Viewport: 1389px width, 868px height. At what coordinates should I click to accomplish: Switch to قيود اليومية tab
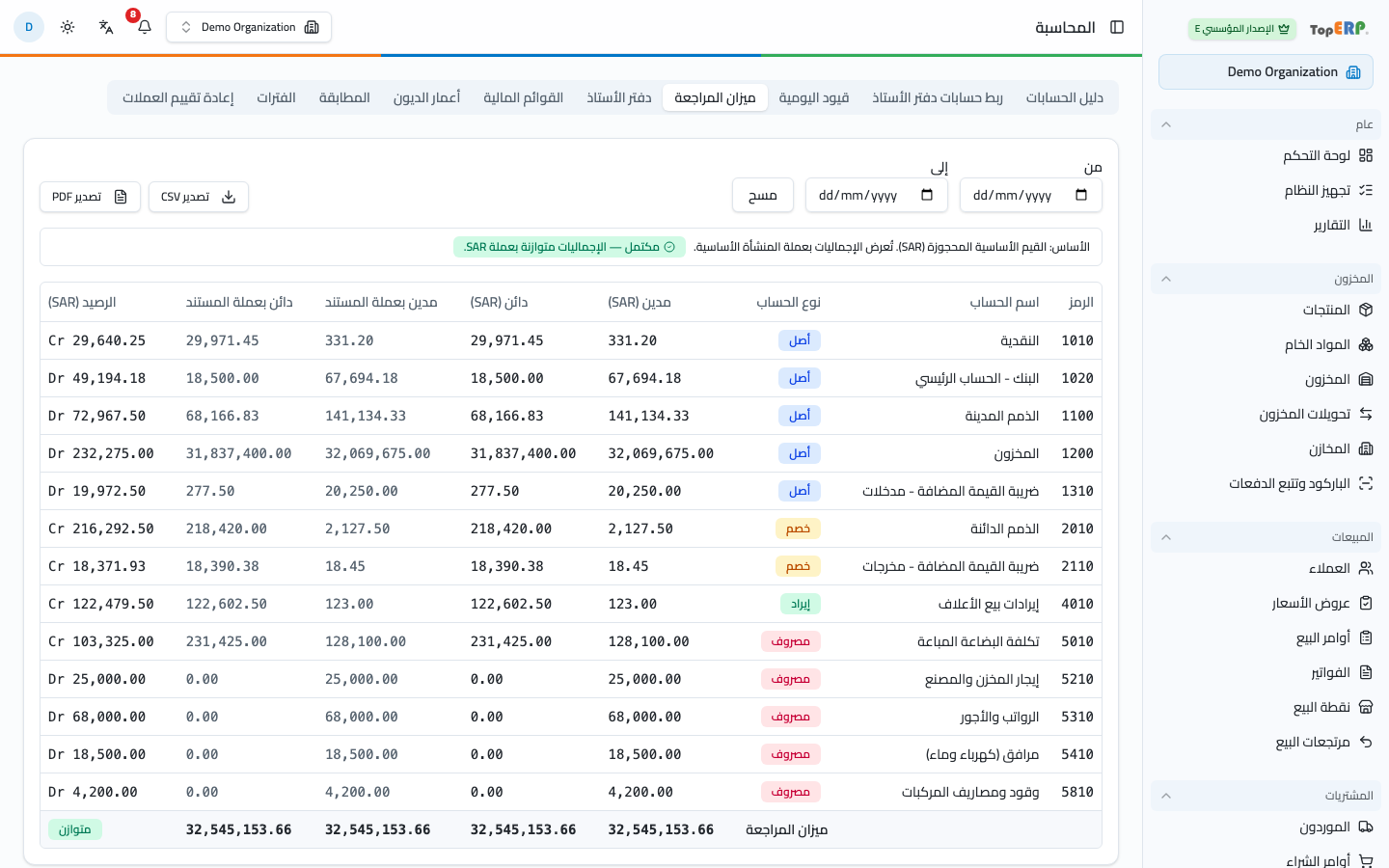(x=814, y=97)
